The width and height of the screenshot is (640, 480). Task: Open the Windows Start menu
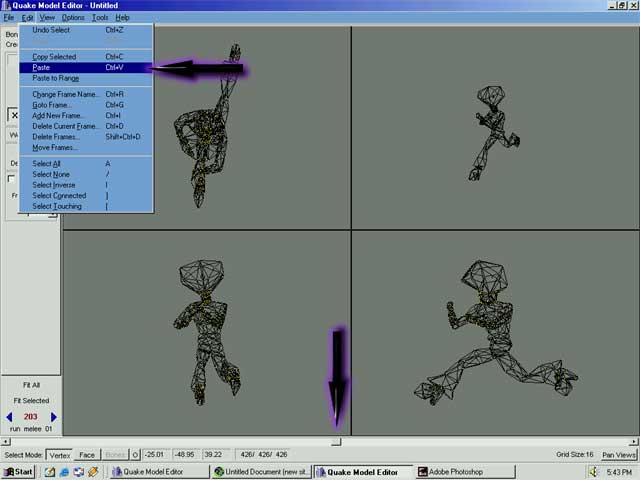click(x=18, y=472)
